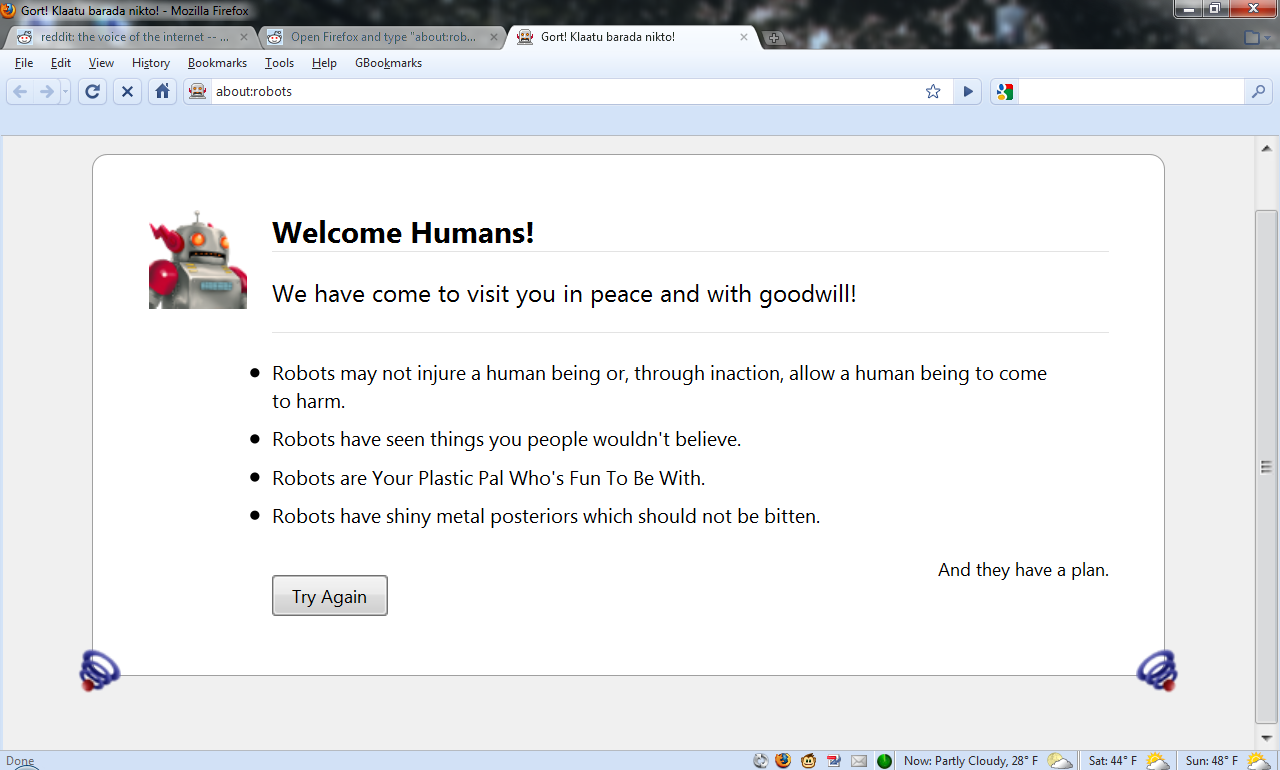
Task: Open the Greasemonkey monkey icon in status bar
Action: 808,761
